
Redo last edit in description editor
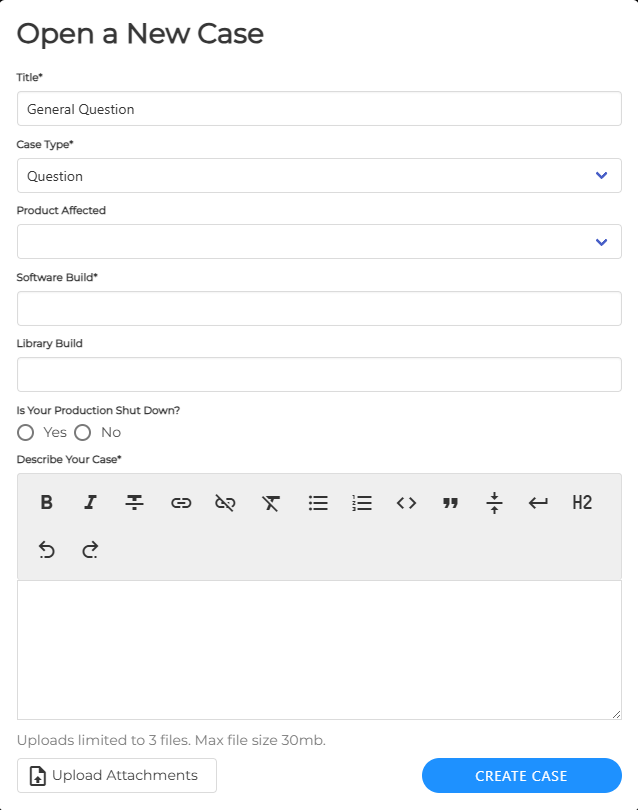[x=90, y=549]
